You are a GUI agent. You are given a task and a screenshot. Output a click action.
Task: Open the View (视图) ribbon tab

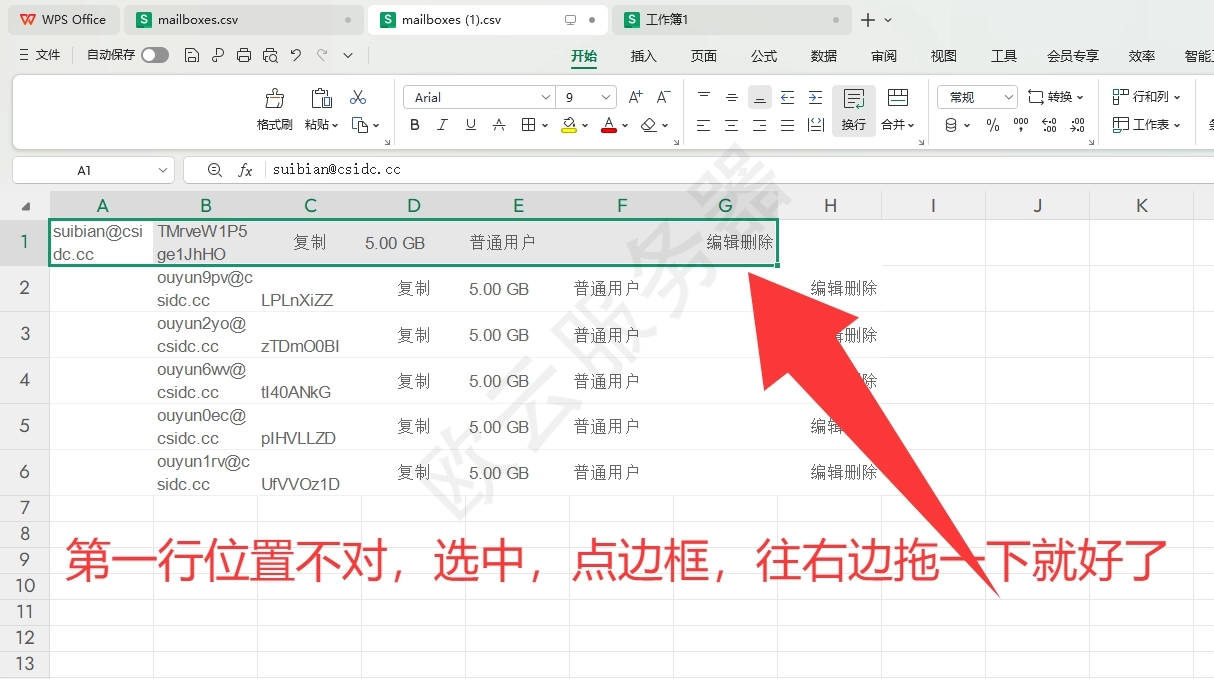click(x=944, y=56)
